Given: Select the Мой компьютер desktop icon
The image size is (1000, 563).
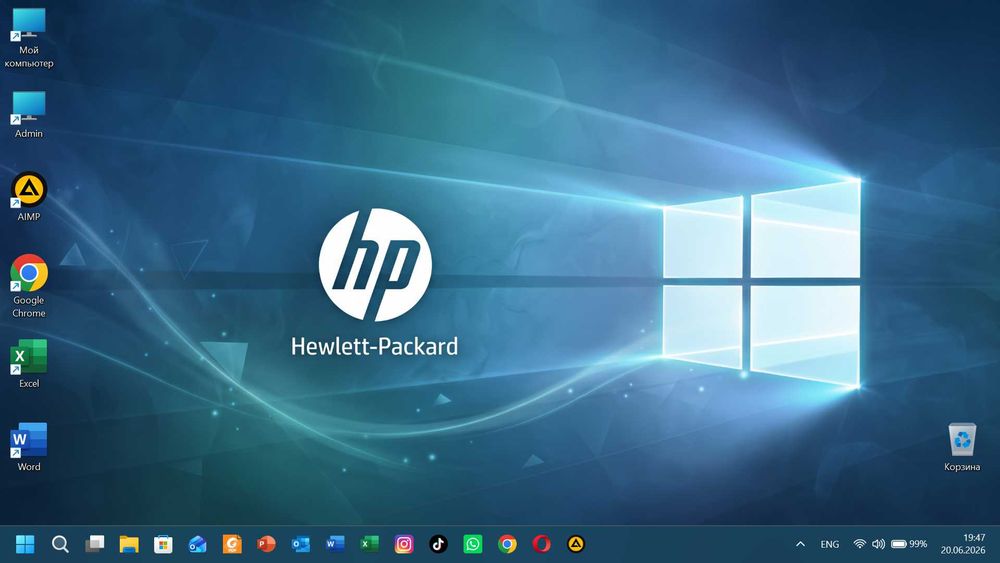Looking at the screenshot, I should [29, 38].
